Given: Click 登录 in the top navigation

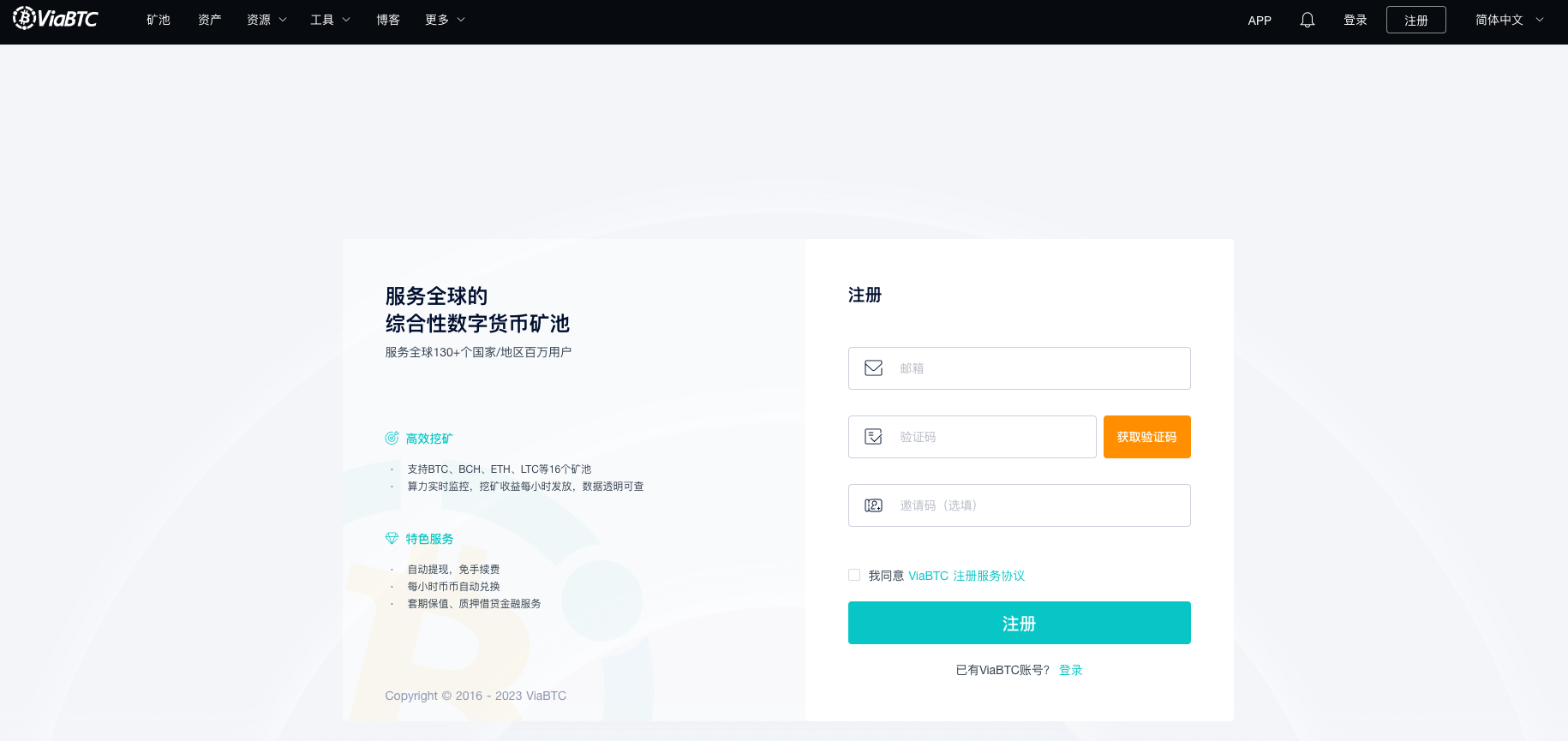Looking at the screenshot, I should (x=1356, y=20).
